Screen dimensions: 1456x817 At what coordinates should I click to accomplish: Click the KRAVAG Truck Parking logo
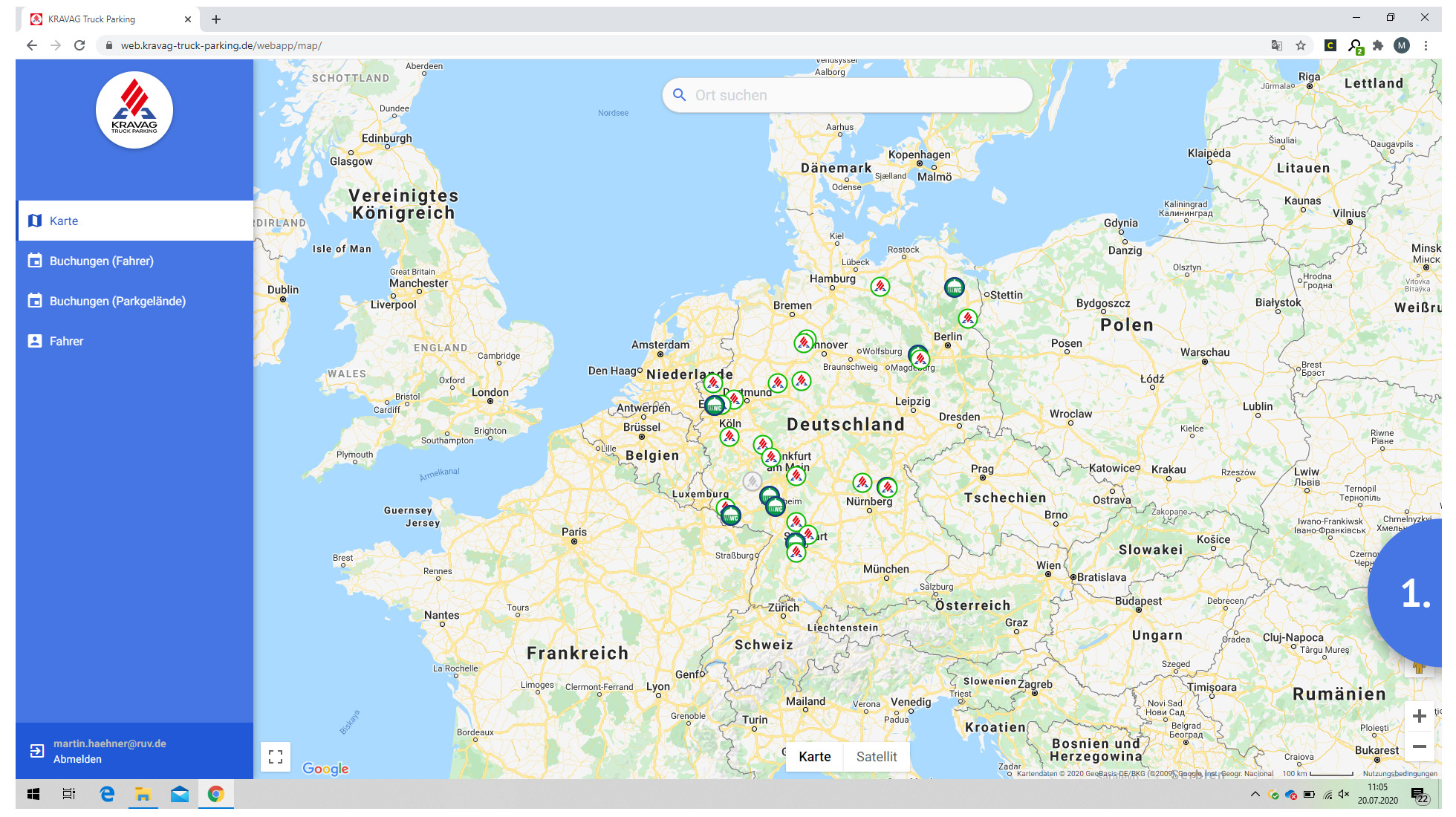(x=134, y=110)
